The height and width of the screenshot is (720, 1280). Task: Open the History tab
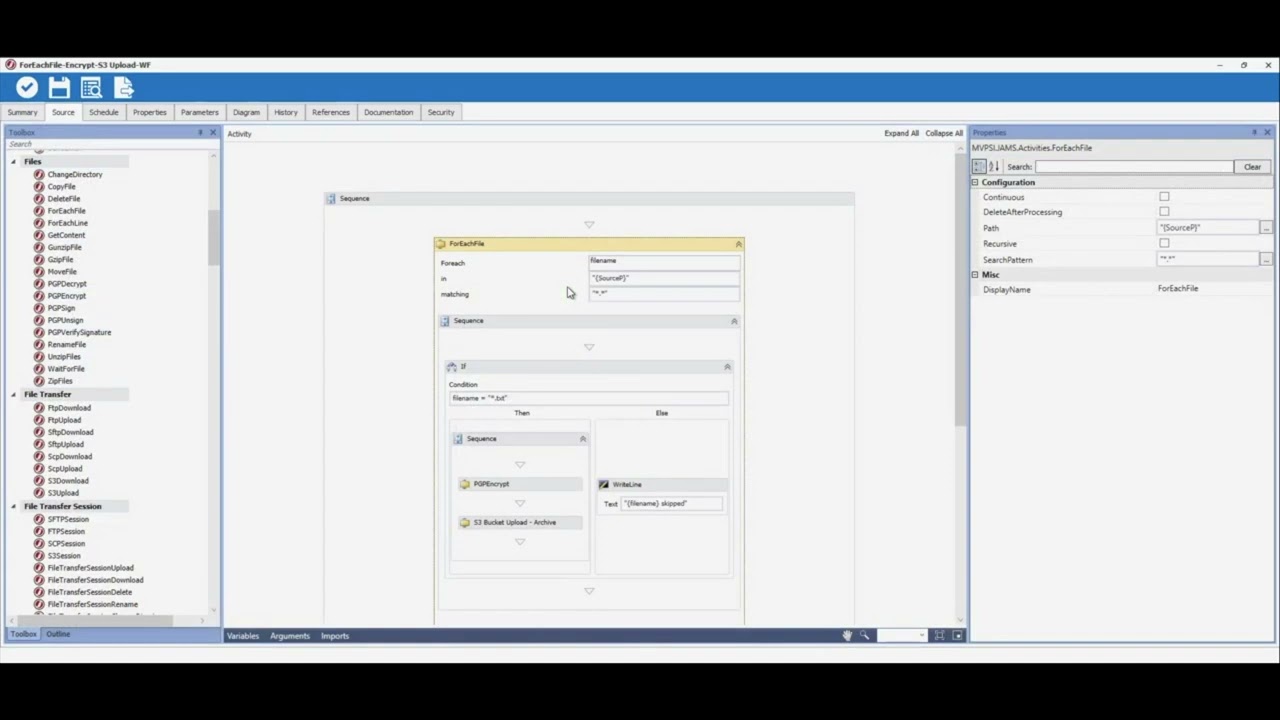tap(286, 112)
